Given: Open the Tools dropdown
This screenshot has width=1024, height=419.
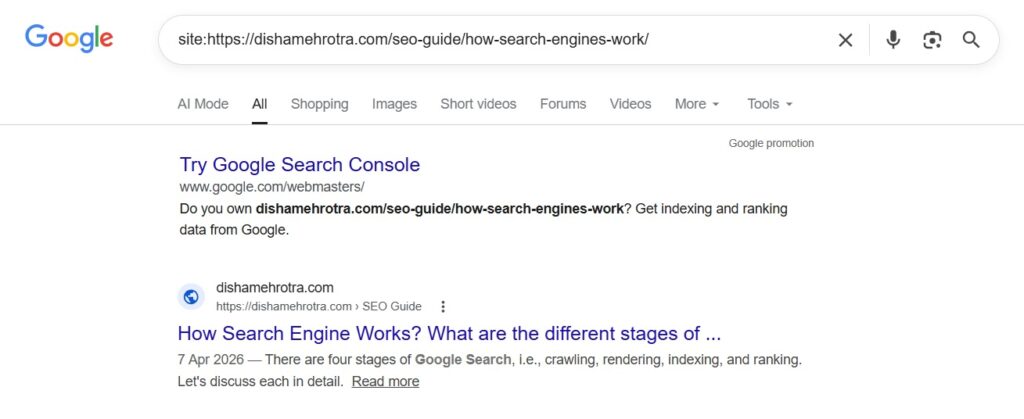Looking at the screenshot, I should [769, 104].
